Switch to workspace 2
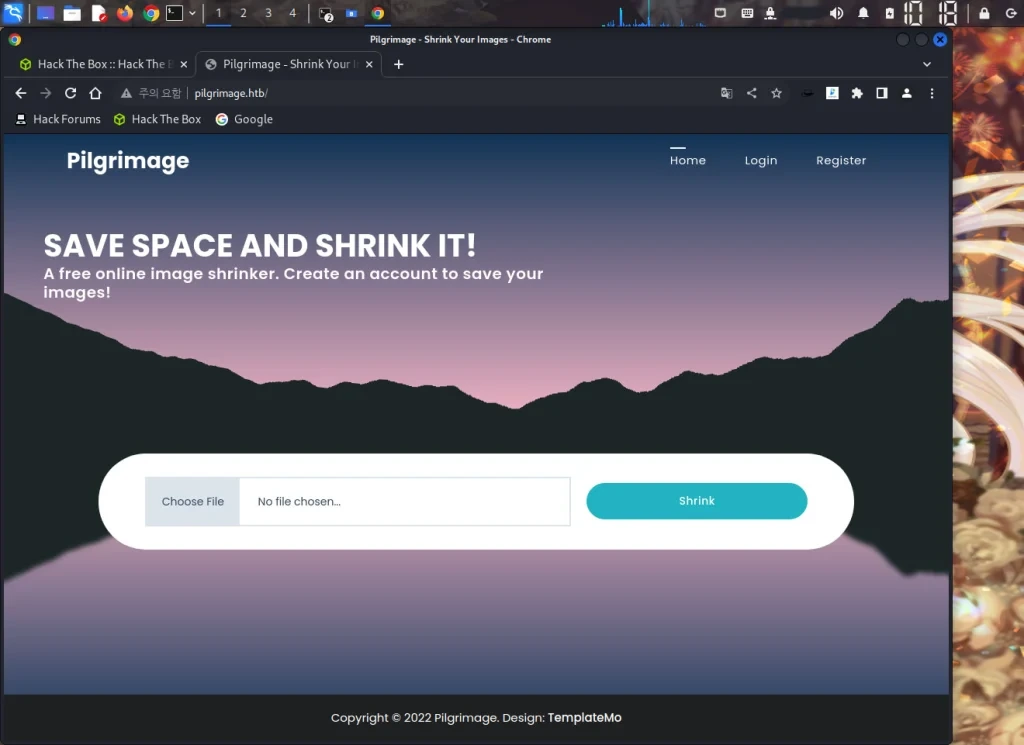The height and width of the screenshot is (745, 1024). [x=244, y=13]
